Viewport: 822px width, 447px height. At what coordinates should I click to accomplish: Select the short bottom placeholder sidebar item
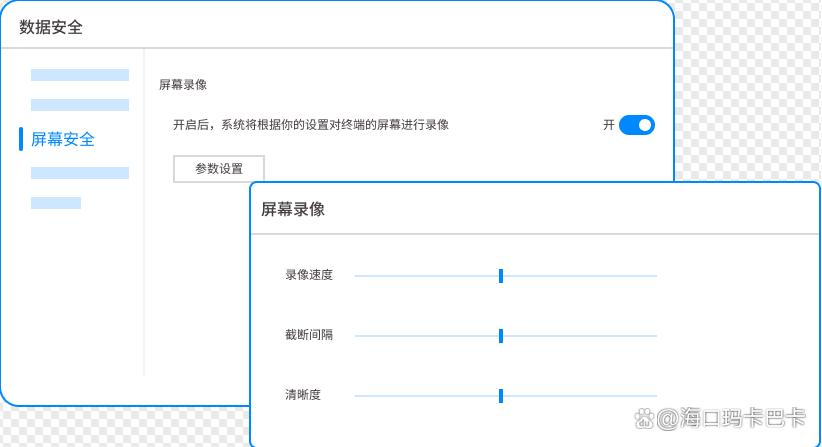pos(56,203)
